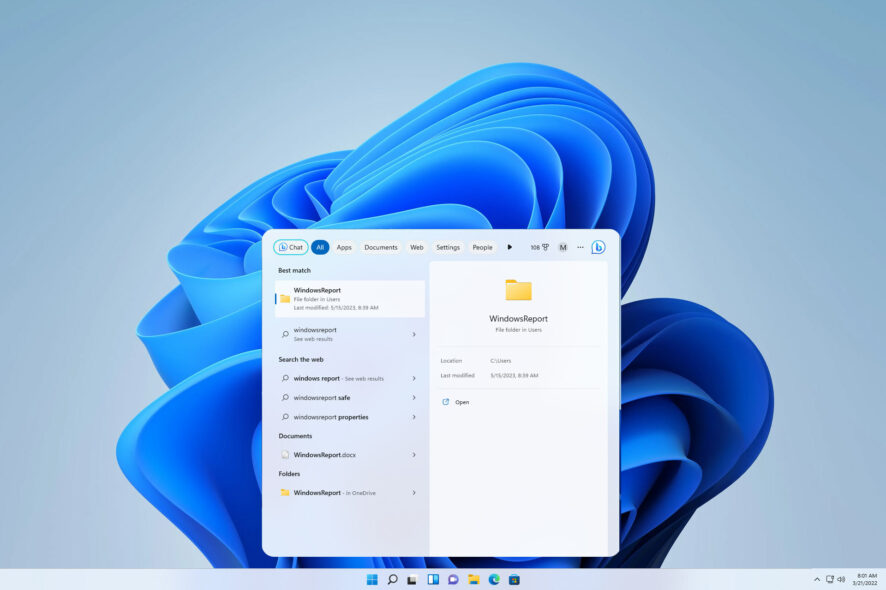Show more filters with the play arrow

coord(509,247)
